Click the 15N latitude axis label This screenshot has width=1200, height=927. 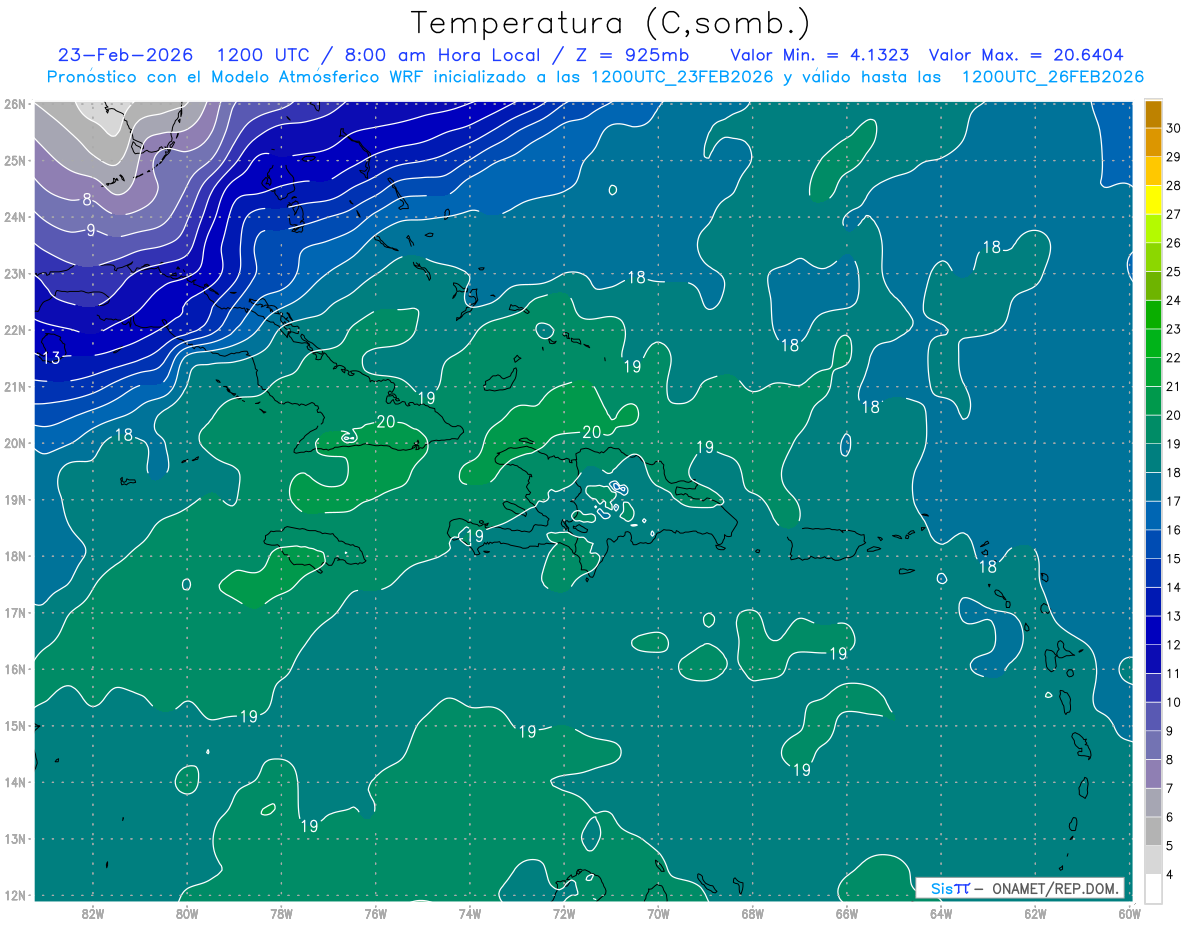click(14, 726)
